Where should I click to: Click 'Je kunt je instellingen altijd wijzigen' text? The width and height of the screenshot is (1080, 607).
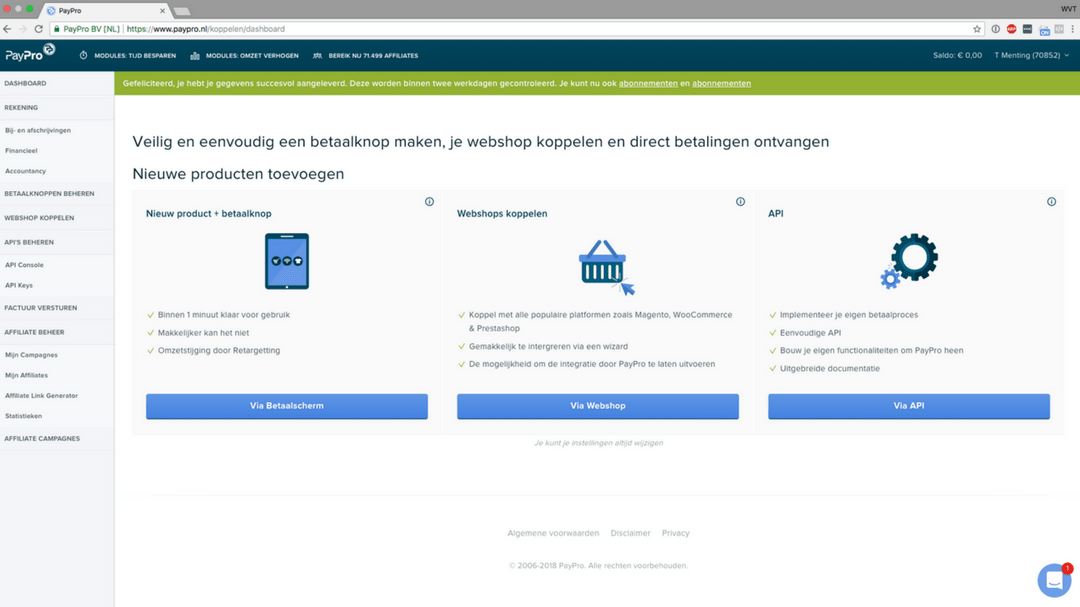pyautogui.click(x=599, y=443)
